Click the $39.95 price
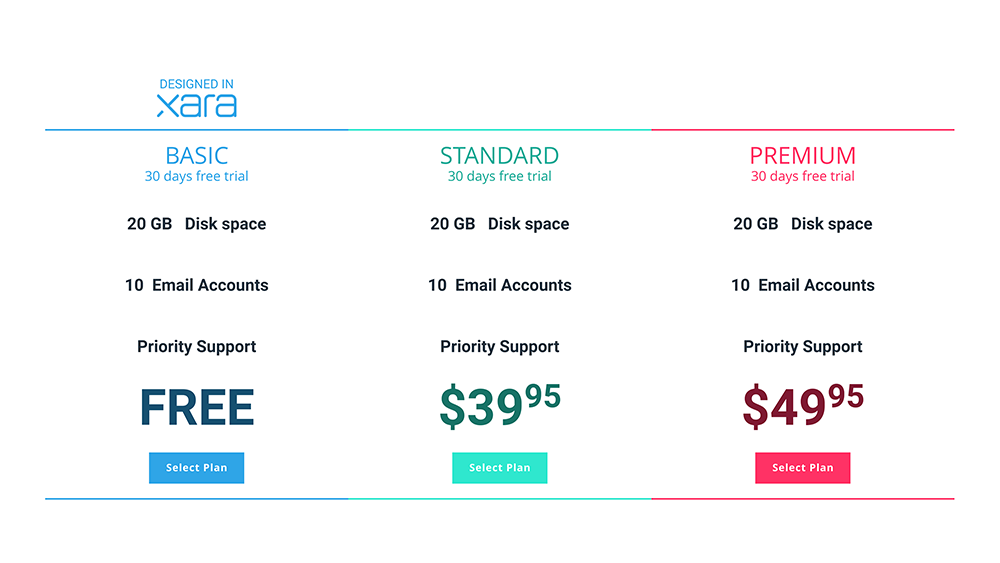The width and height of the screenshot is (1000, 563). 500,406
